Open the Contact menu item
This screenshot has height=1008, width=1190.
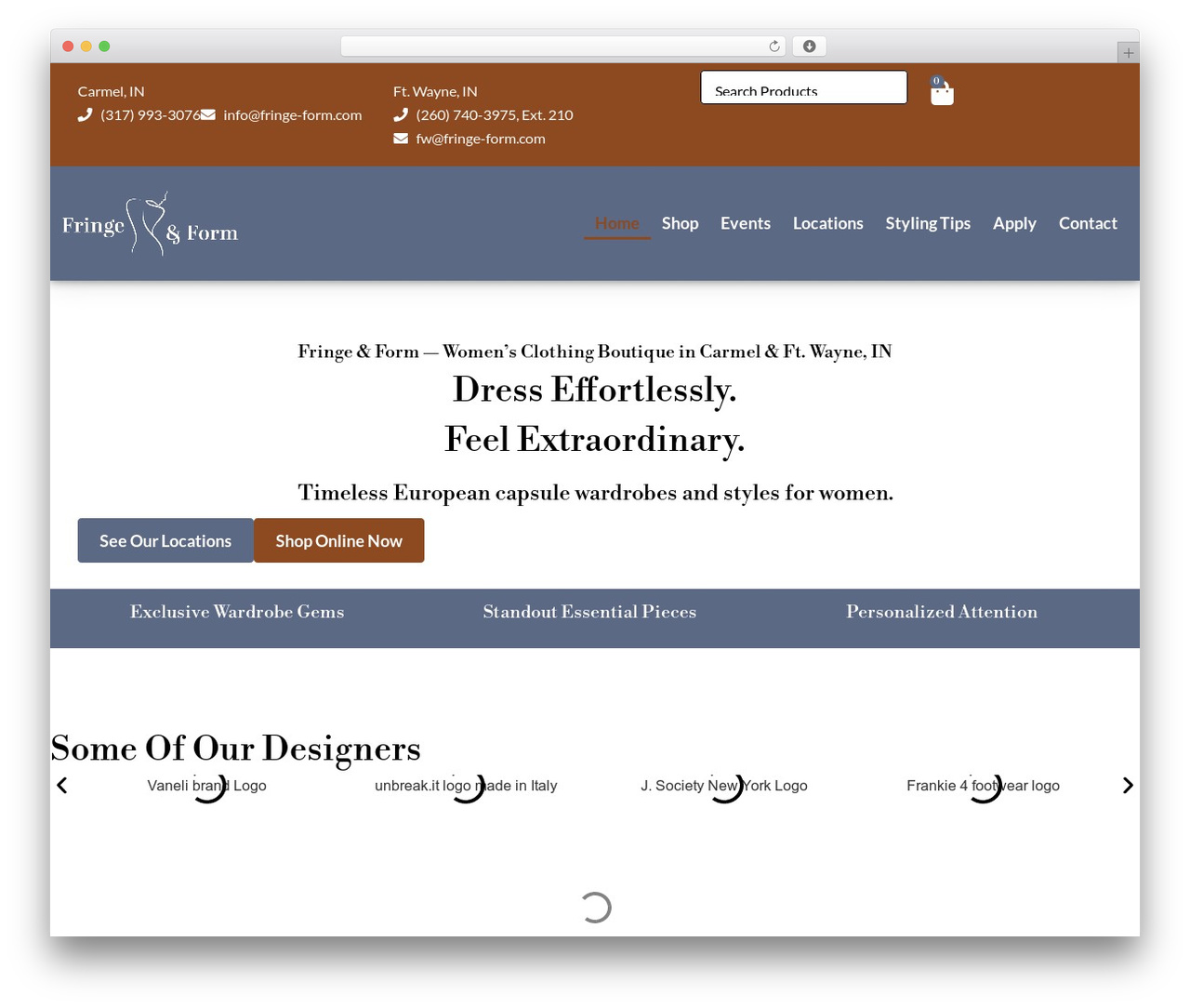click(1088, 223)
